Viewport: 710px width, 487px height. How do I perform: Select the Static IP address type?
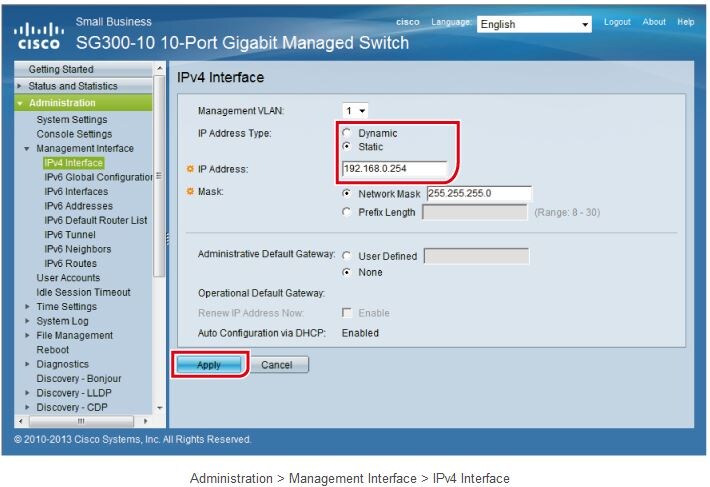[x=347, y=147]
